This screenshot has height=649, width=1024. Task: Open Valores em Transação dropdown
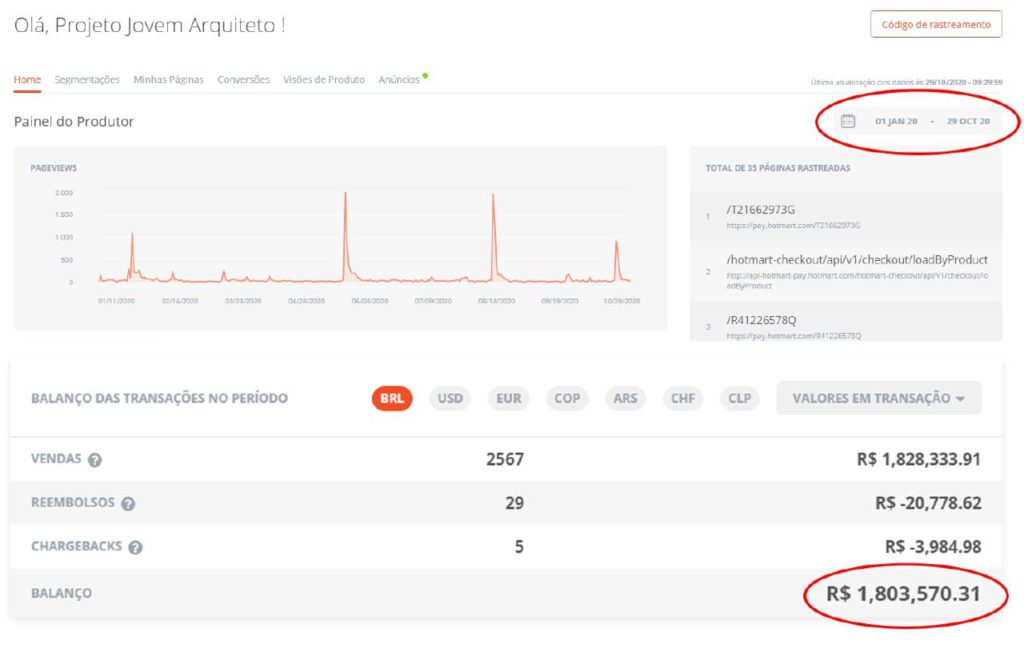coord(878,398)
